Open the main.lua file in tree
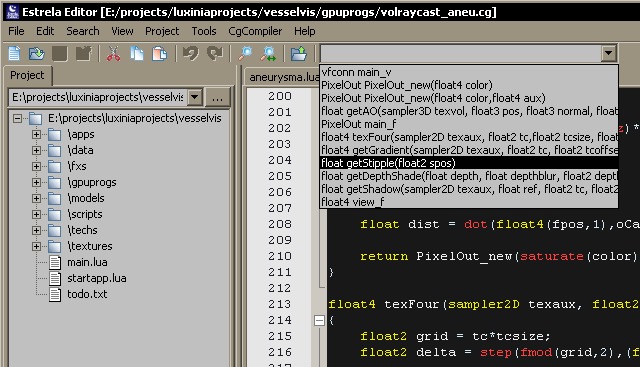 (x=87, y=262)
